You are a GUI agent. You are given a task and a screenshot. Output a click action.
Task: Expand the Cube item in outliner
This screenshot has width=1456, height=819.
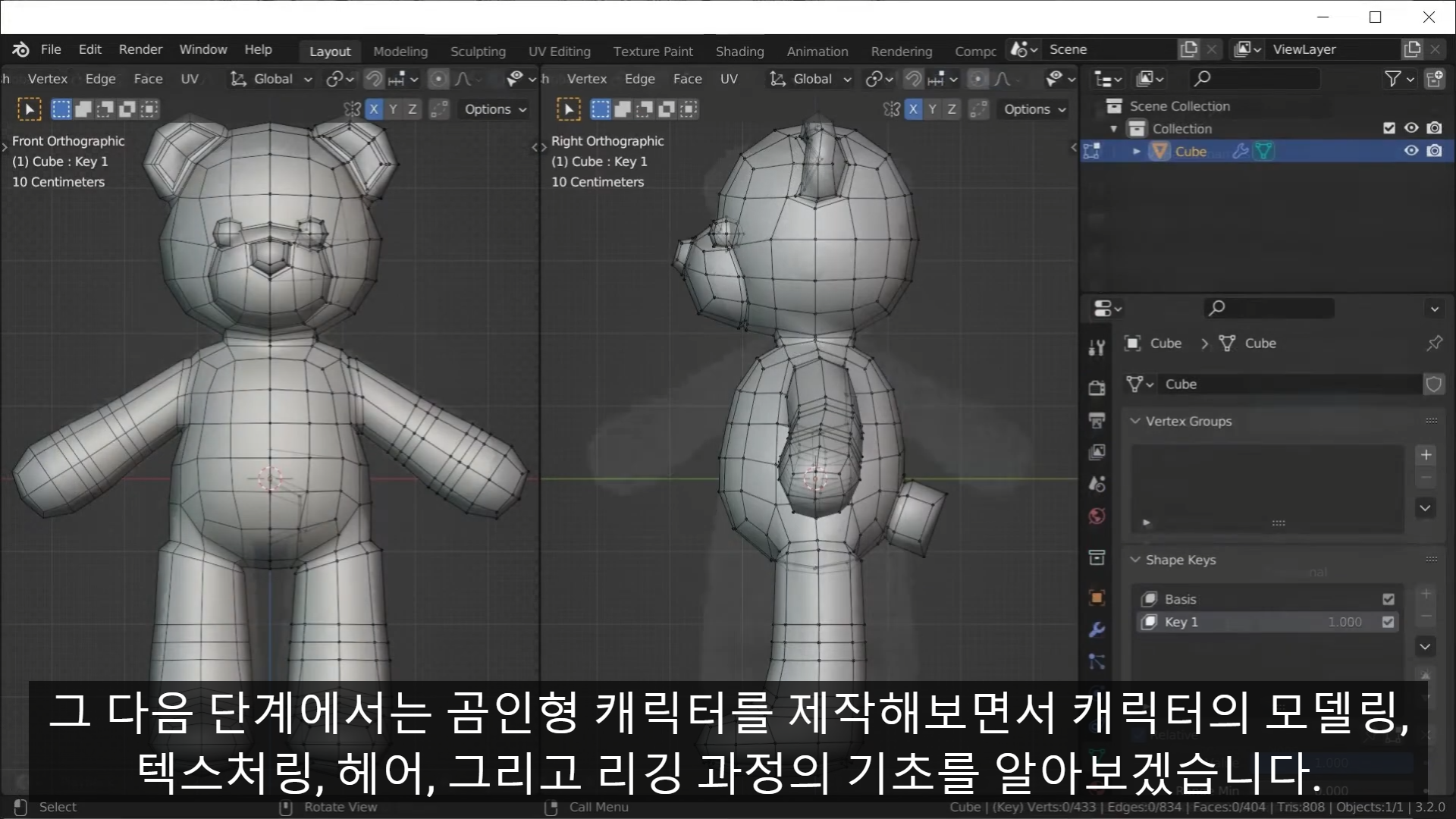tap(1136, 151)
